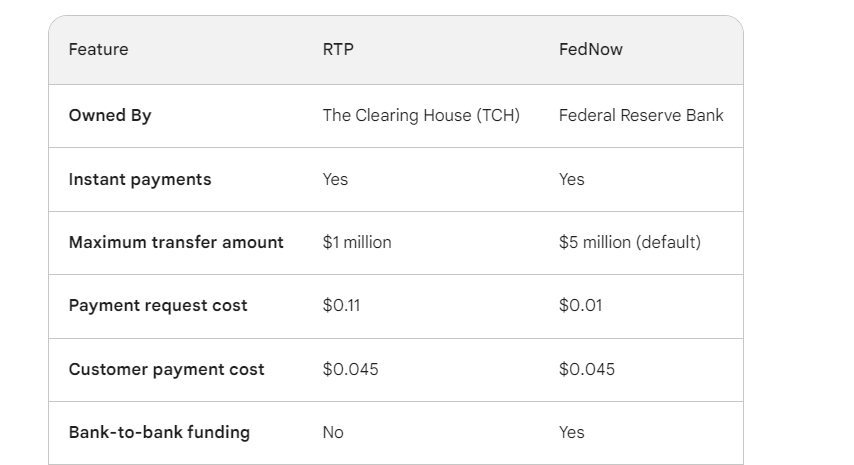Click the "Payment request cost" row label
The image size is (854, 465).
(158, 305)
